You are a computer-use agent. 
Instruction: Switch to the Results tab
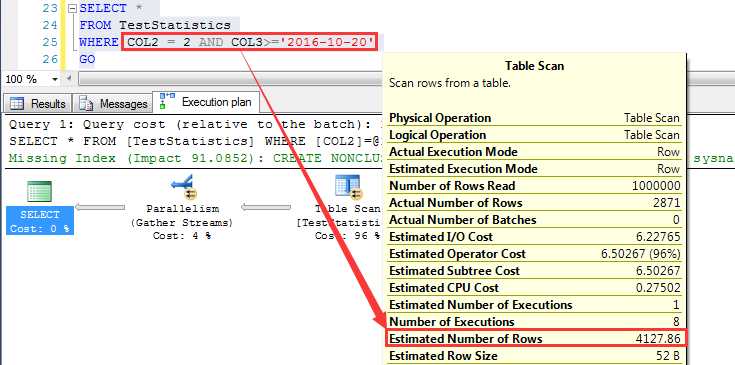click(38, 103)
